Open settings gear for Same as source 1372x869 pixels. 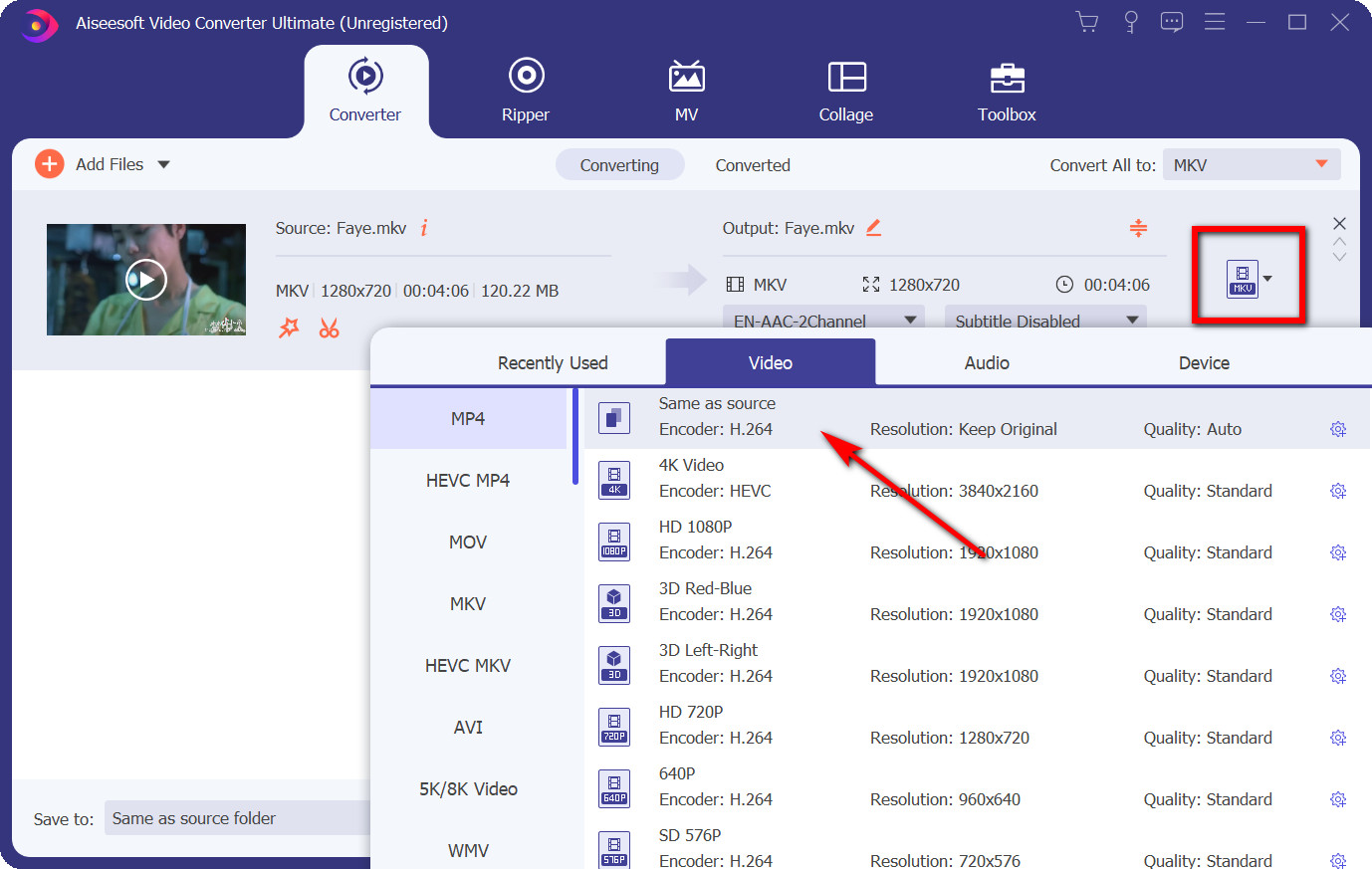click(1338, 429)
